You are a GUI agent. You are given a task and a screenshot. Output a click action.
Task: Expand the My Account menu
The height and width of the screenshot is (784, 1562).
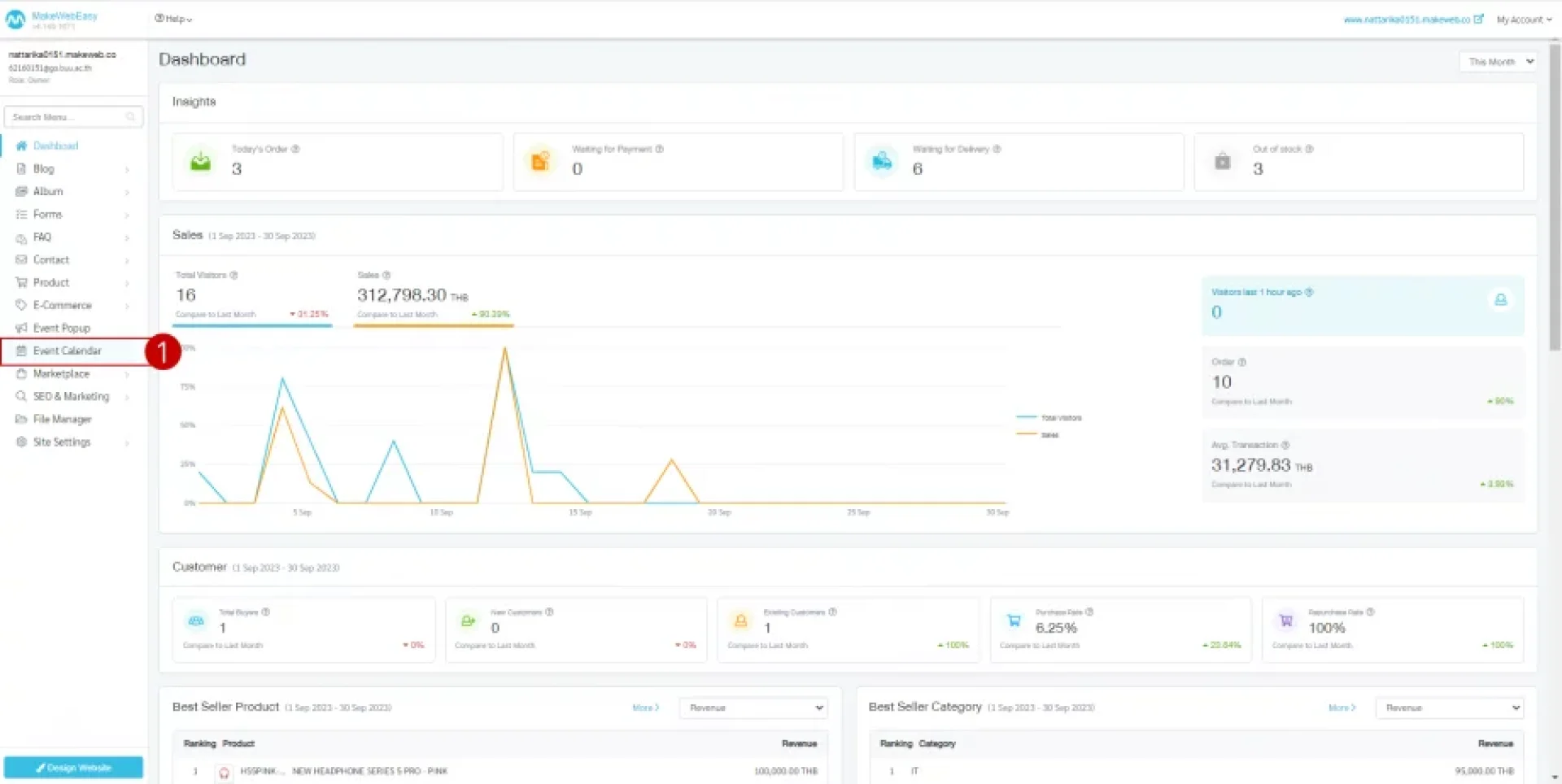tap(1523, 20)
